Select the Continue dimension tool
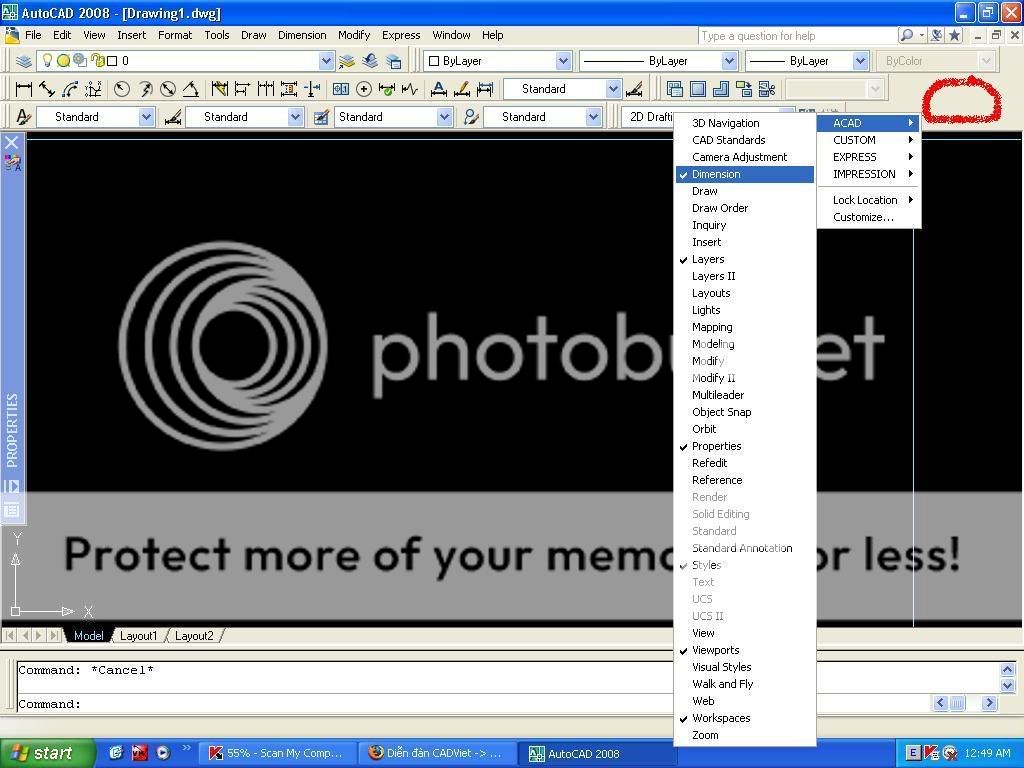The image size is (1024, 768). (x=265, y=89)
